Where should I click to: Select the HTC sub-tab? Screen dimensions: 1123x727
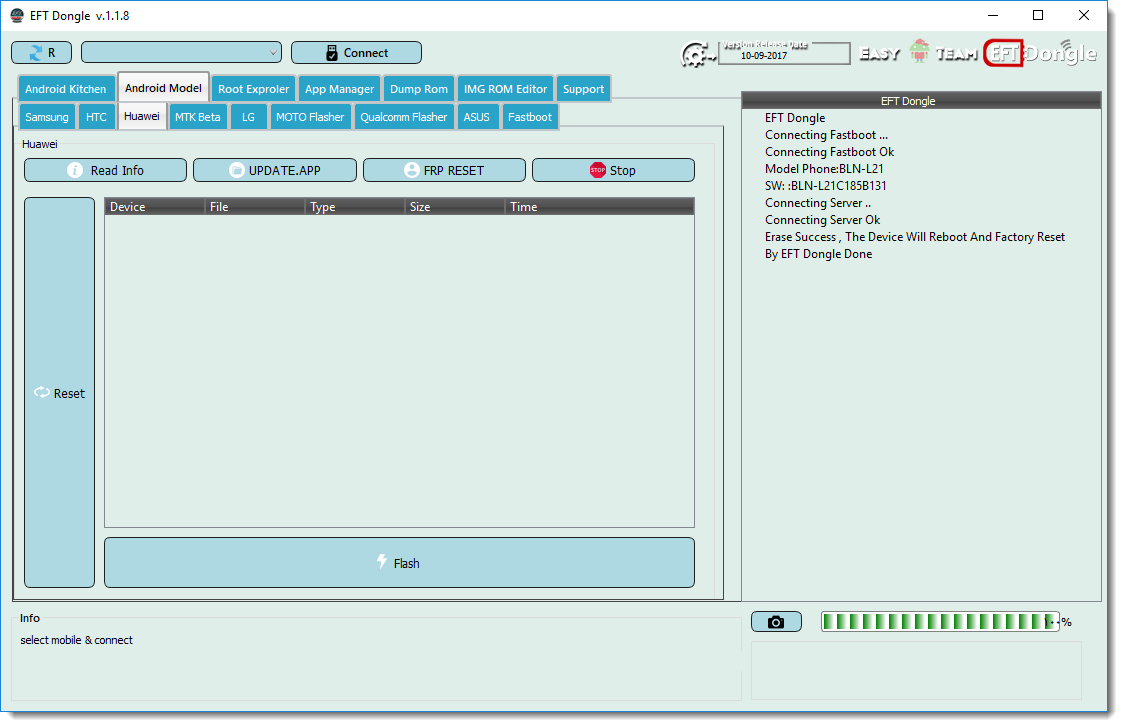[96, 117]
